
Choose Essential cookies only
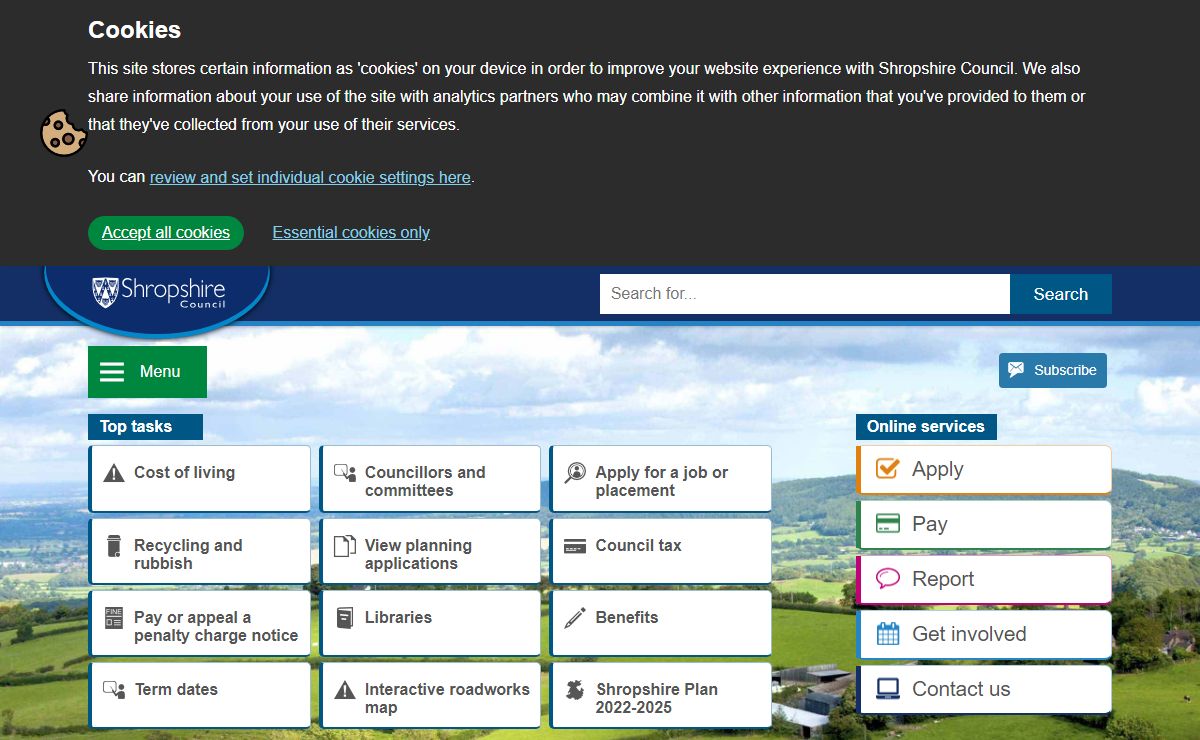pyautogui.click(x=351, y=233)
